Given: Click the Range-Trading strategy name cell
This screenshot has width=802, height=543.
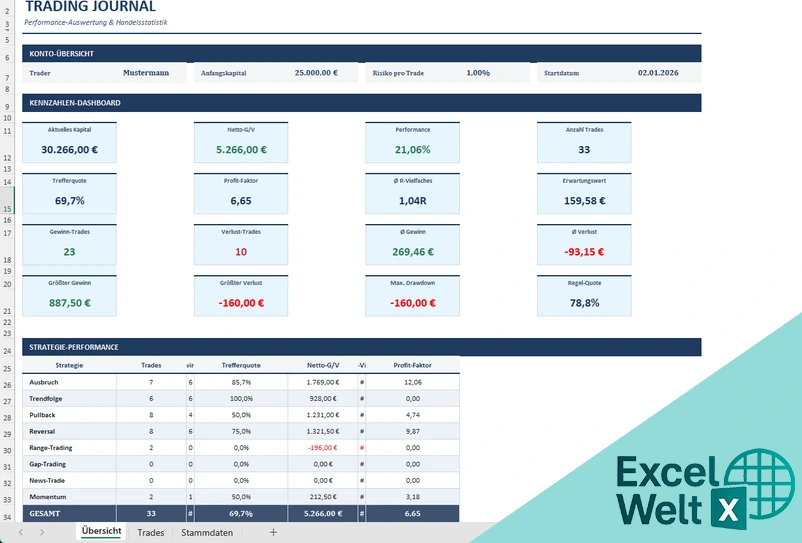Looking at the screenshot, I should [x=69, y=447].
